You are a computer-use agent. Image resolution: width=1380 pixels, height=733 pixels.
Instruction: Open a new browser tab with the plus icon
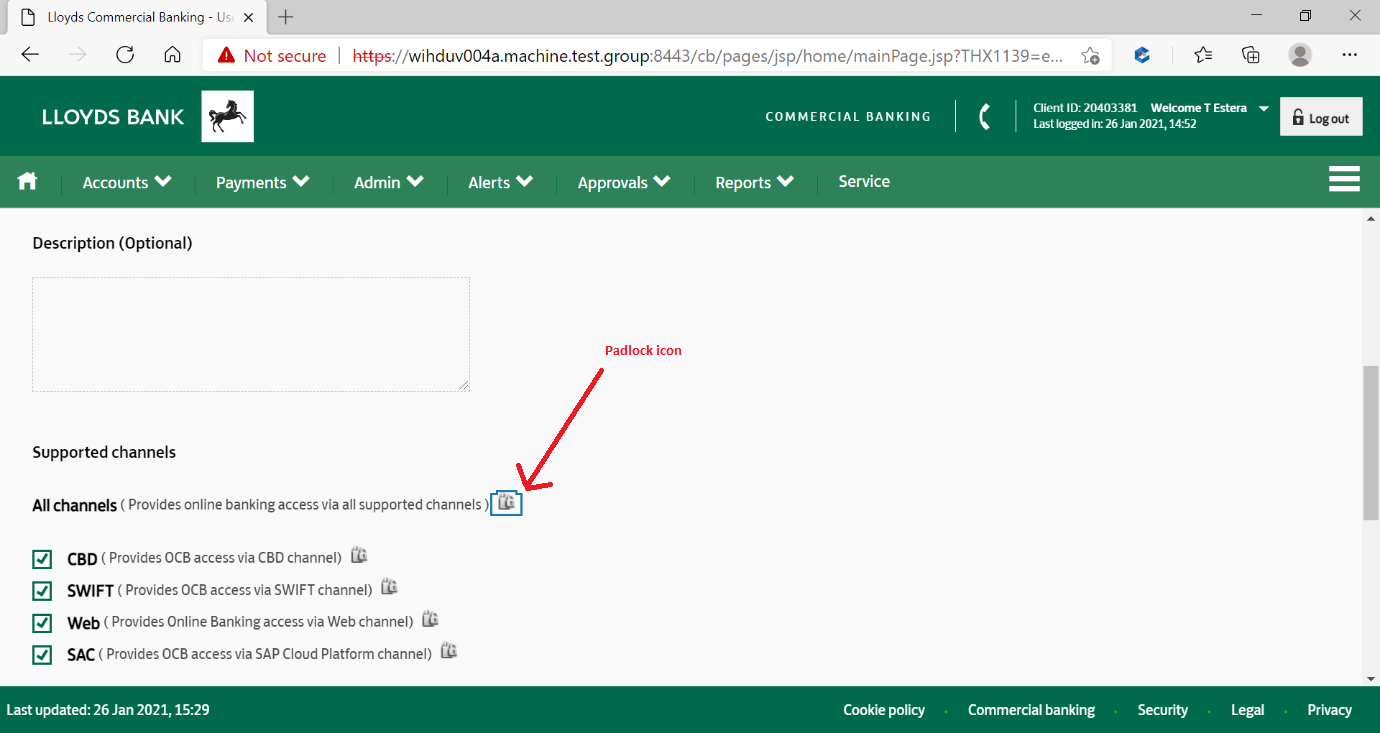click(286, 17)
